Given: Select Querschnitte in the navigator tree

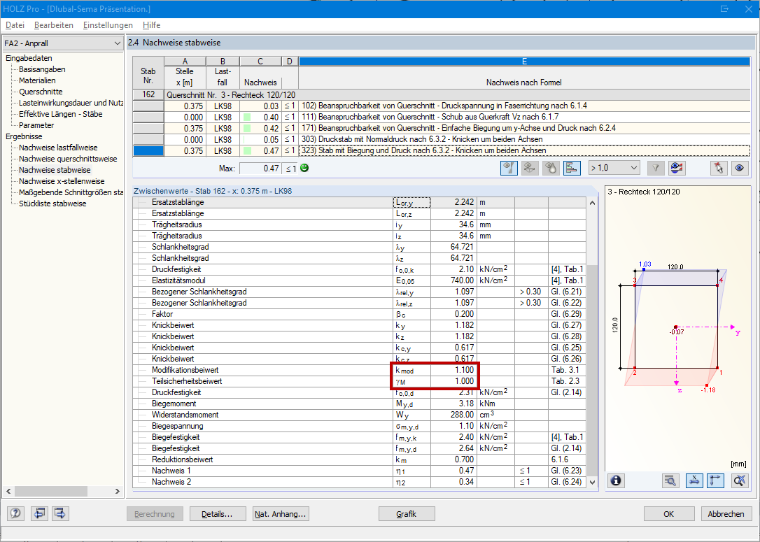Looking at the screenshot, I should [41, 92].
